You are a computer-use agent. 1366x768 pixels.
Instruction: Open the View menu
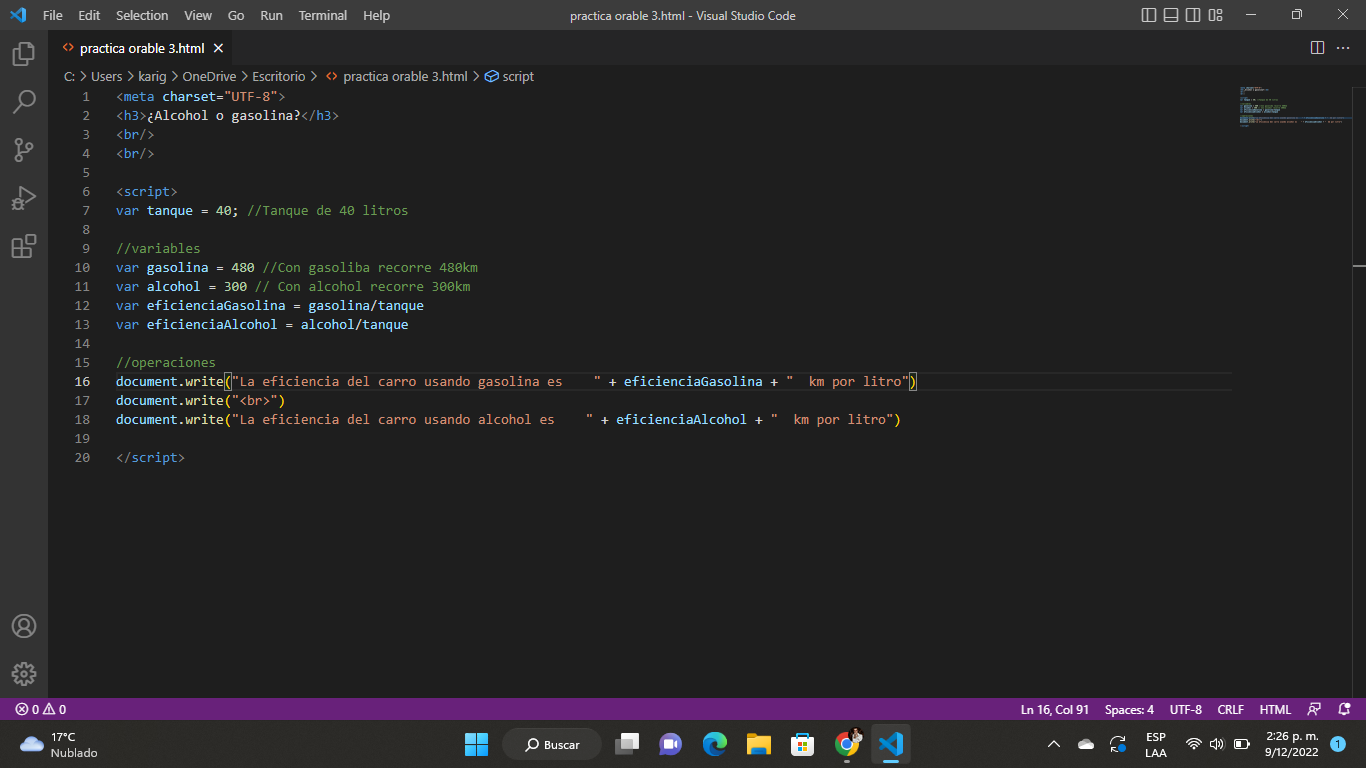coord(198,15)
